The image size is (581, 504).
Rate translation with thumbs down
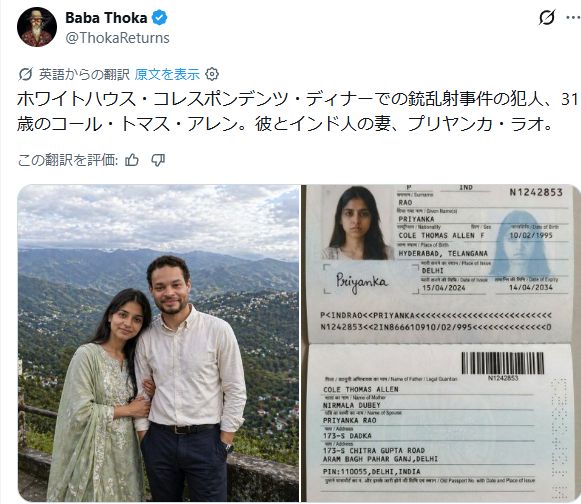click(x=158, y=160)
